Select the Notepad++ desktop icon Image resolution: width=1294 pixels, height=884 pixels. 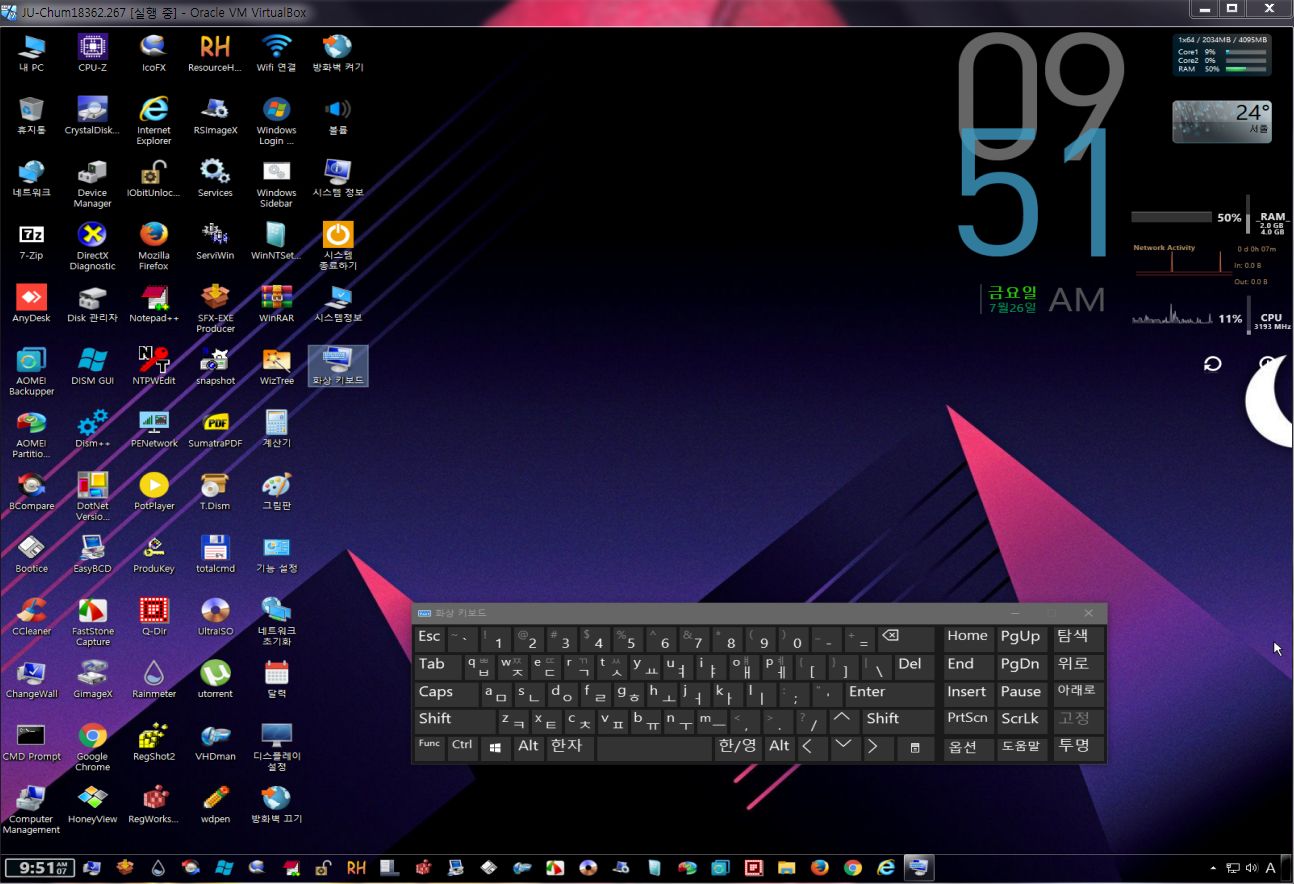pyautogui.click(x=154, y=303)
